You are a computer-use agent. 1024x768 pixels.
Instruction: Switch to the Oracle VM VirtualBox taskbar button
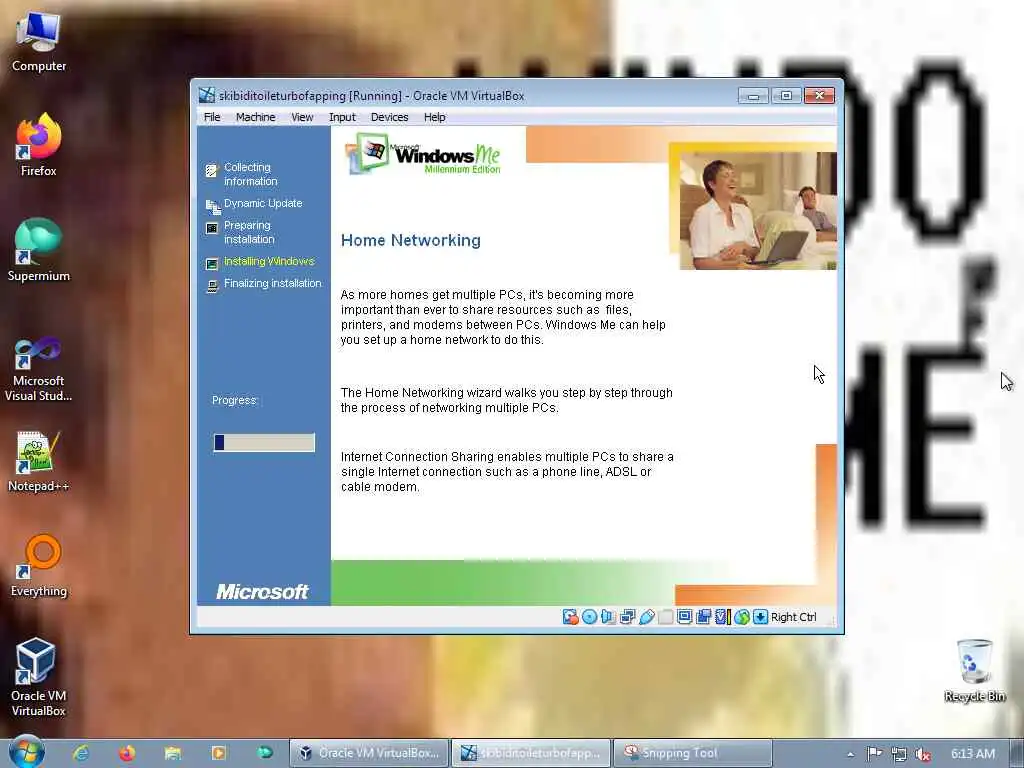(x=369, y=753)
